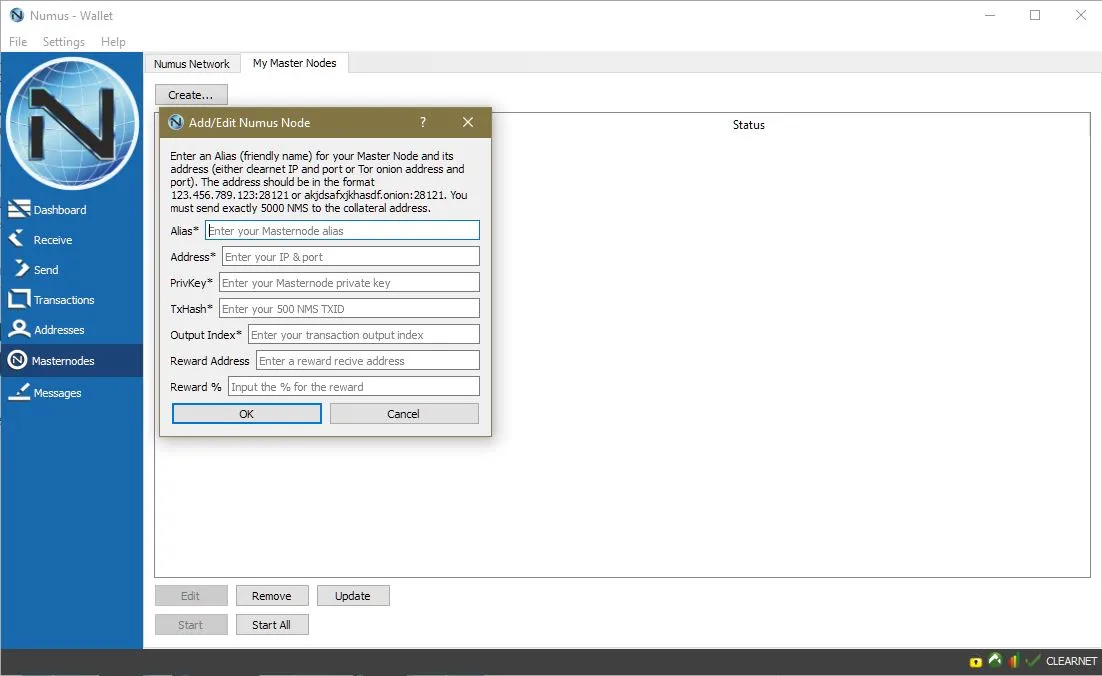Open the Dashboard sidebar icon
The height and width of the screenshot is (676, 1102).
[18, 209]
